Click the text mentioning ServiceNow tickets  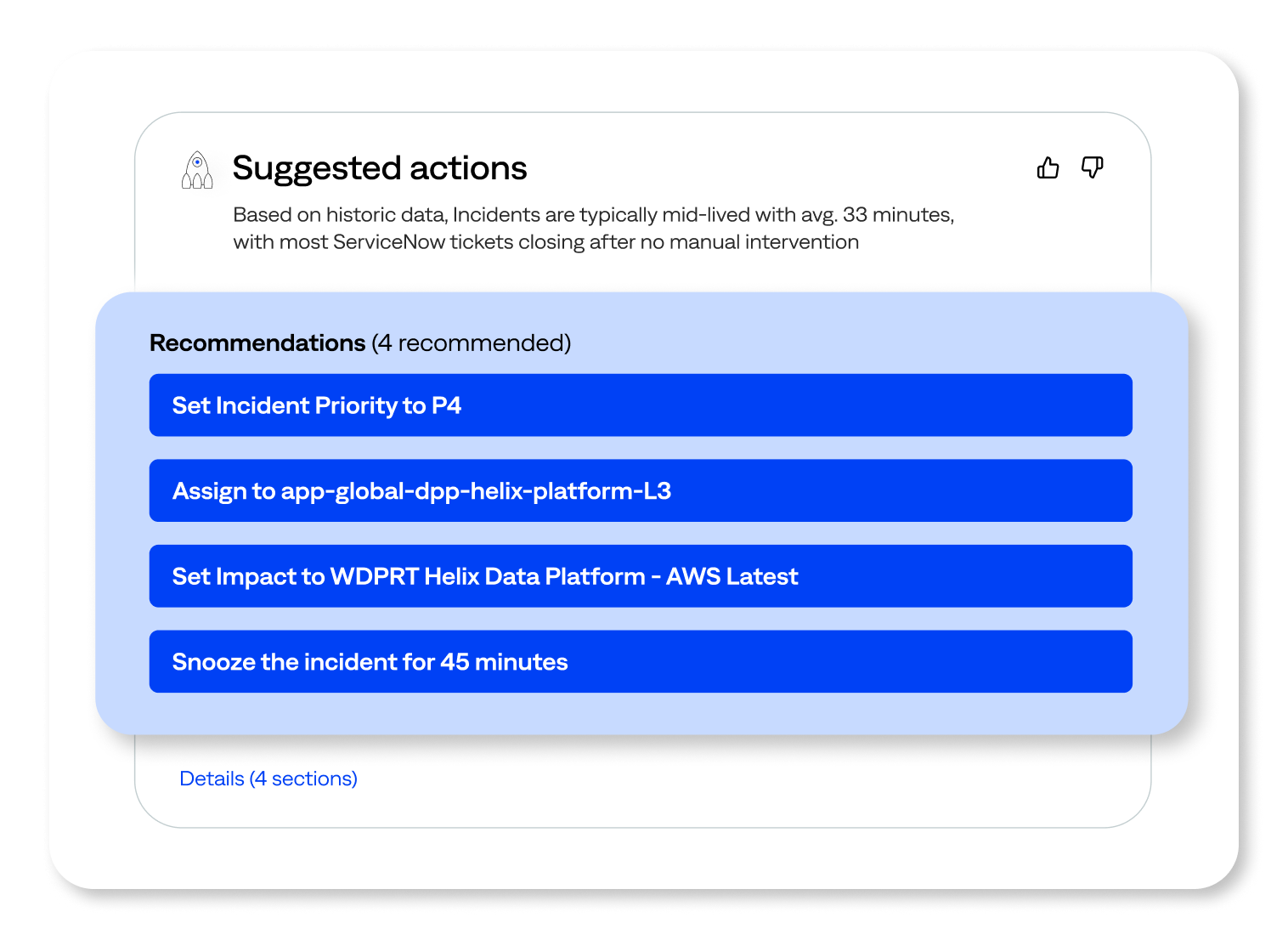coord(546,242)
